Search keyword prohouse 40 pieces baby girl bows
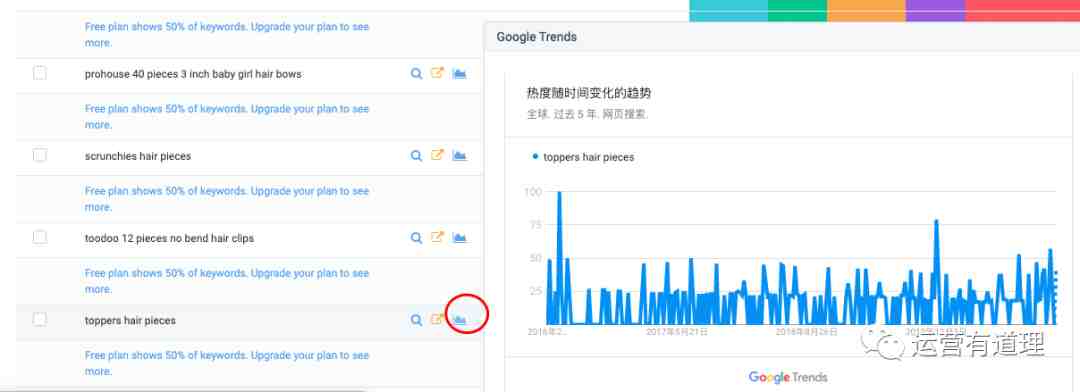1080x392 pixels. (x=416, y=74)
